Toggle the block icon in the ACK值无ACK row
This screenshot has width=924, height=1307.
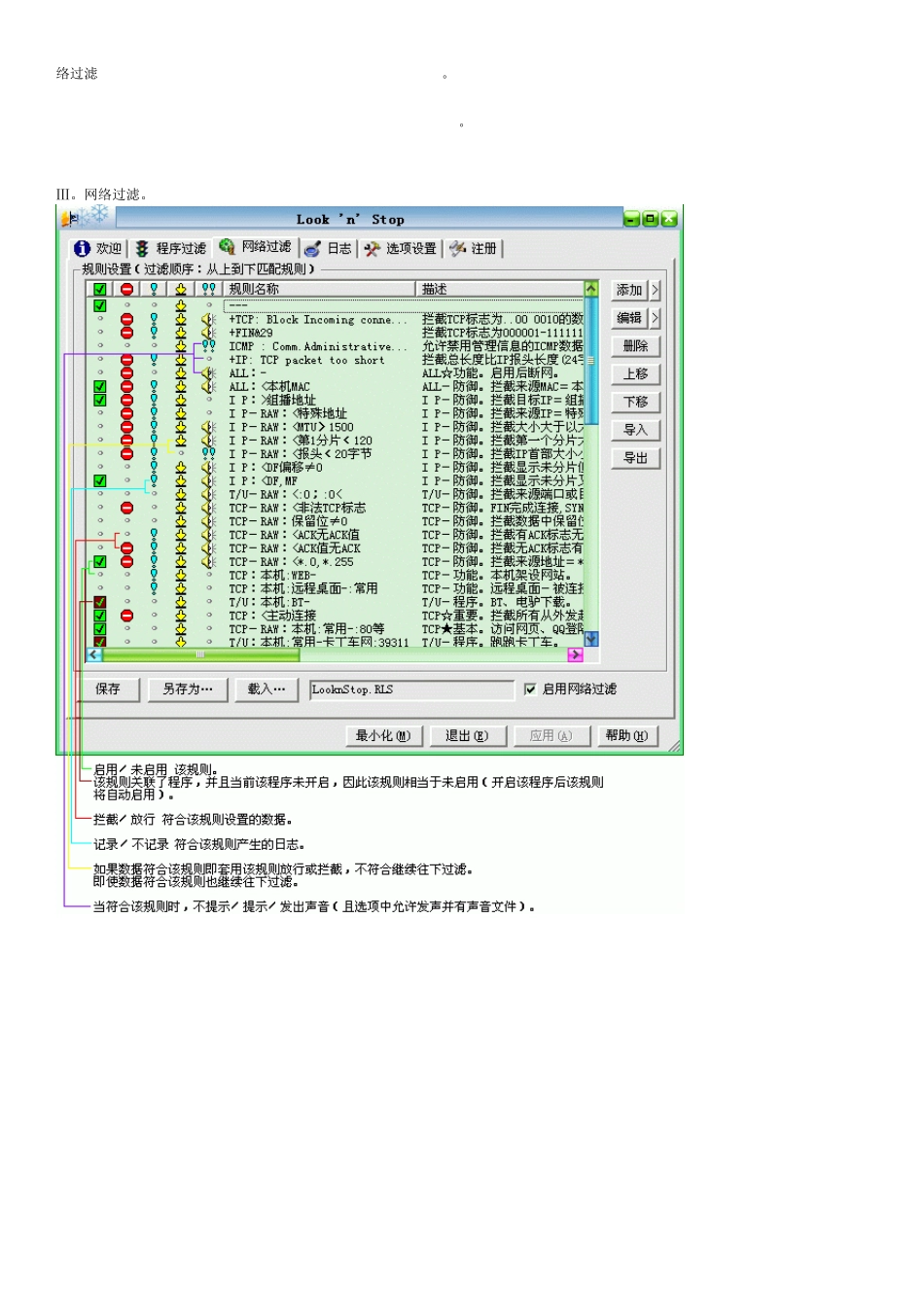(x=126, y=548)
